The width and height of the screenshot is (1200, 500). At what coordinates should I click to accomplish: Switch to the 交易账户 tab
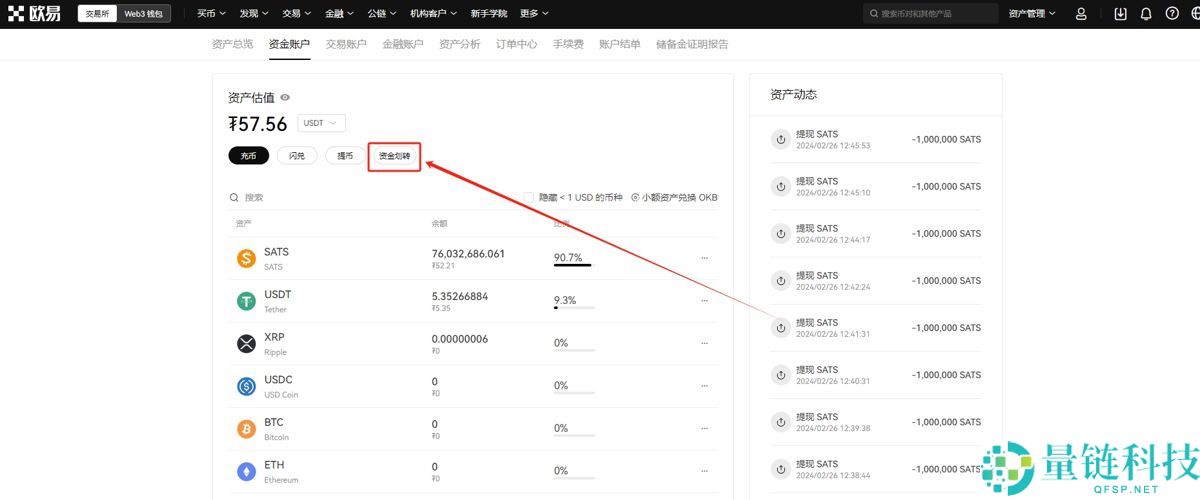(346, 44)
